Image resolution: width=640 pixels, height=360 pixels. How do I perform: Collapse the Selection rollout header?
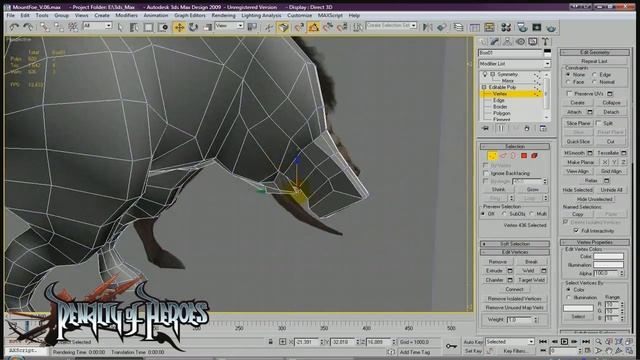(x=515, y=146)
